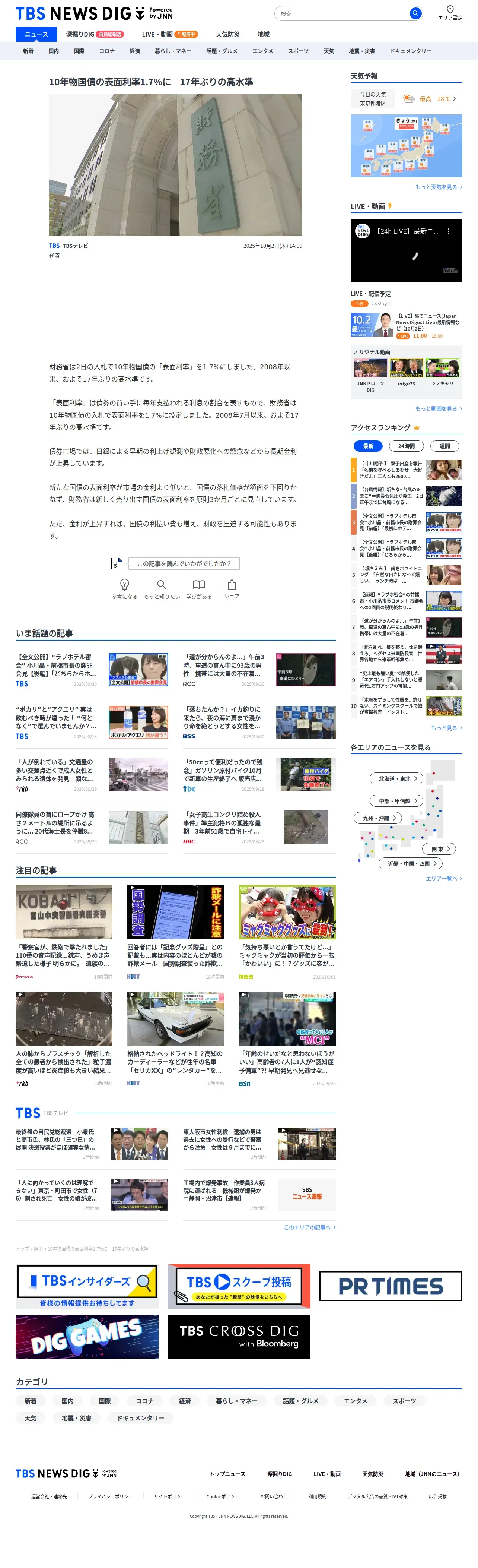Open the ミャクミャクグッズ featured article thumbnail
This screenshot has width=478, height=1568.
pos(287,912)
